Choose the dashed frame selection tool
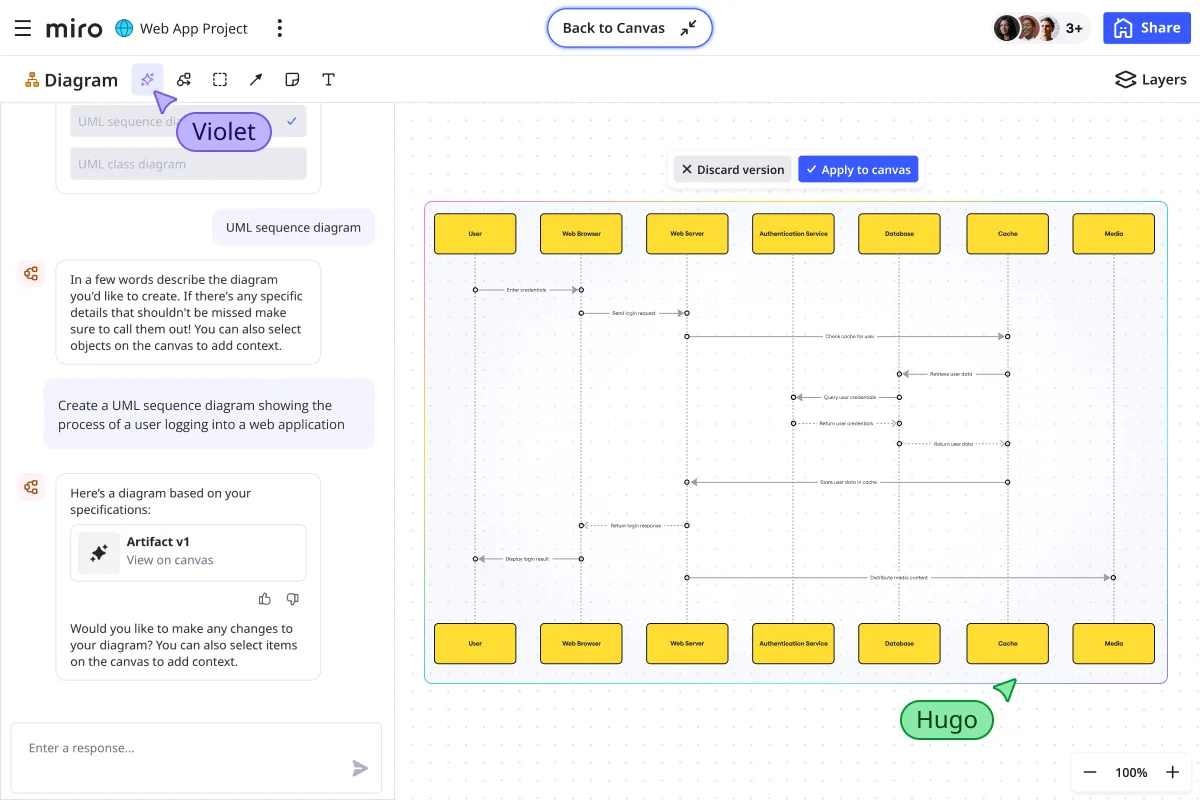 pos(220,80)
